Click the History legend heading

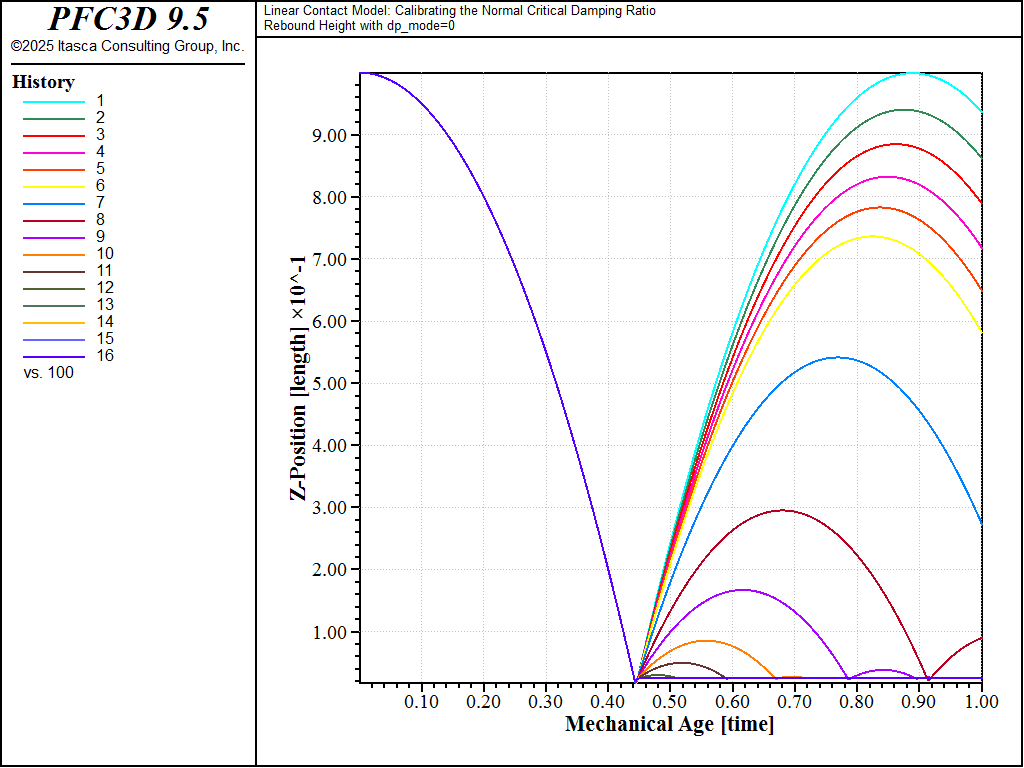click(43, 82)
